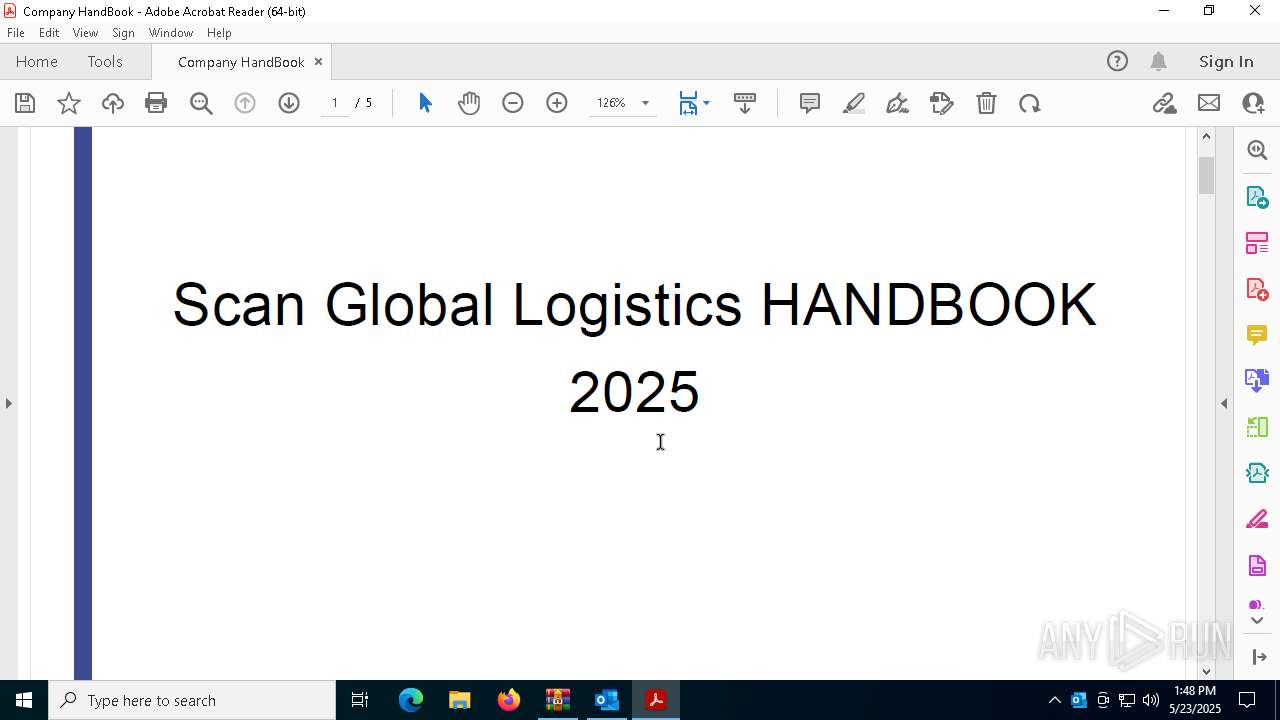Print the document
Screen dimensions: 1280x720
click(x=156, y=103)
